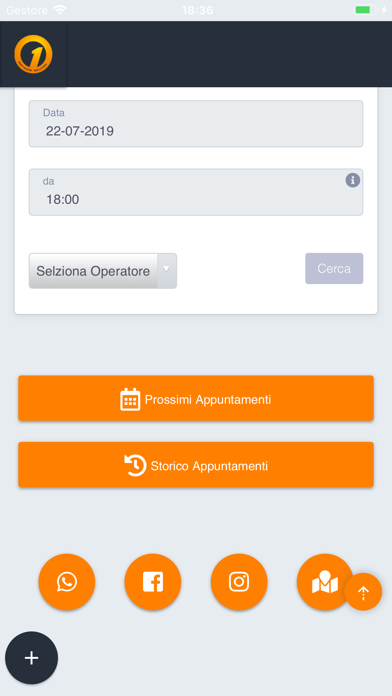
Task: Select the da time field showing 18:00
Action: coord(196,192)
